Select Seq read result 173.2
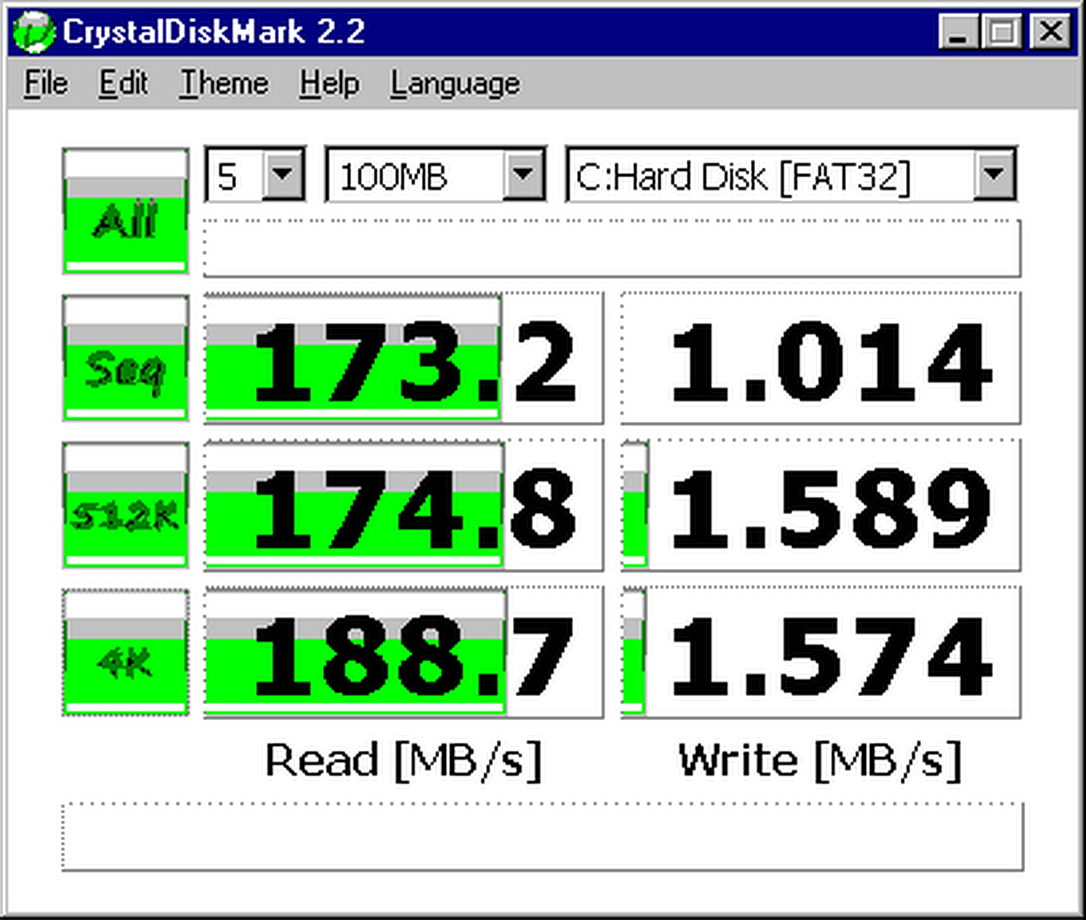Image resolution: width=1086 pixels, height=920 pixels. pos(404,358)
